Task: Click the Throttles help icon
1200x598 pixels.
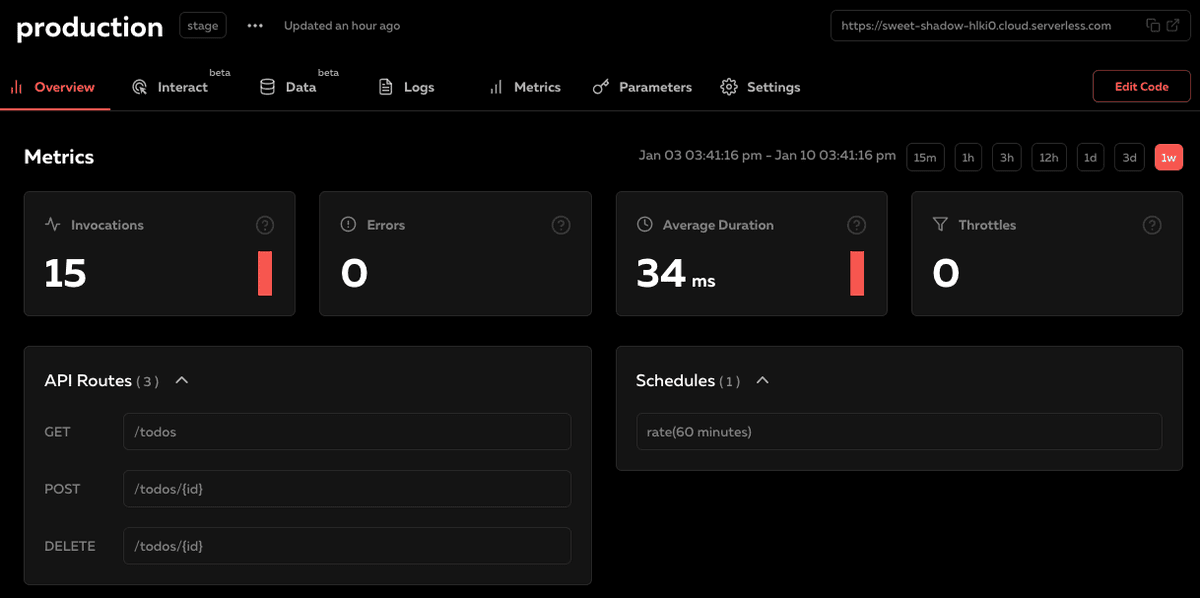Action: click(x=1152, y=225)
